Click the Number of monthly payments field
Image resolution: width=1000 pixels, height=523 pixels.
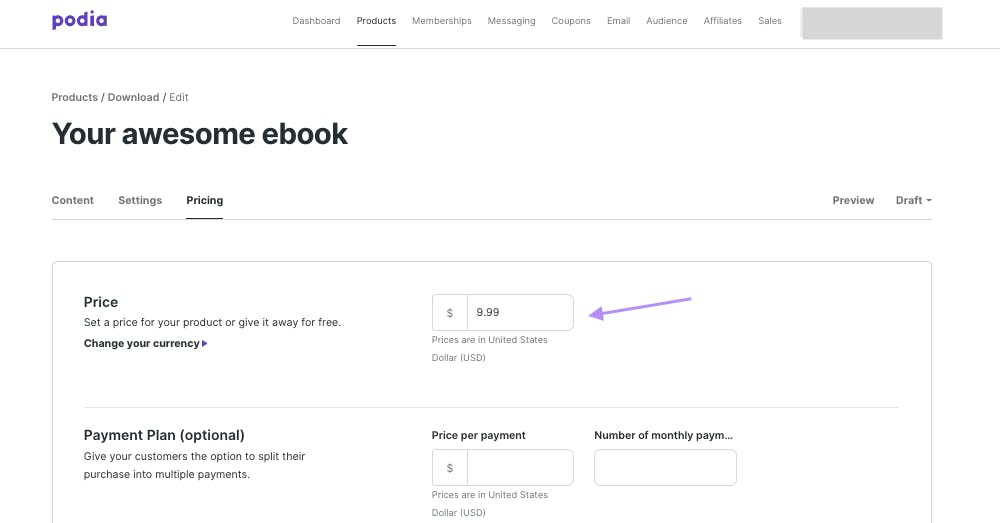(665, 468)
